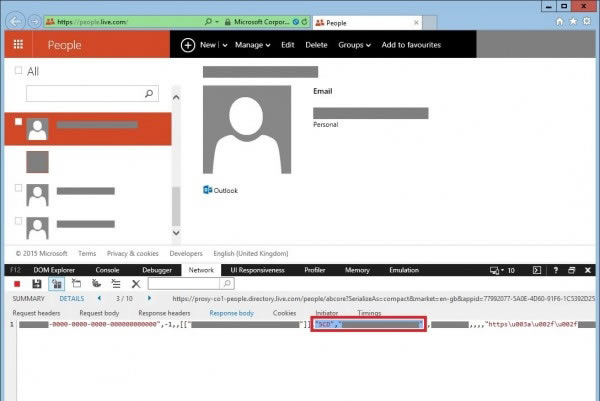This screenshot has height=401, width=600.
Task: Open the app launcher grid icon
Action: 18,45
